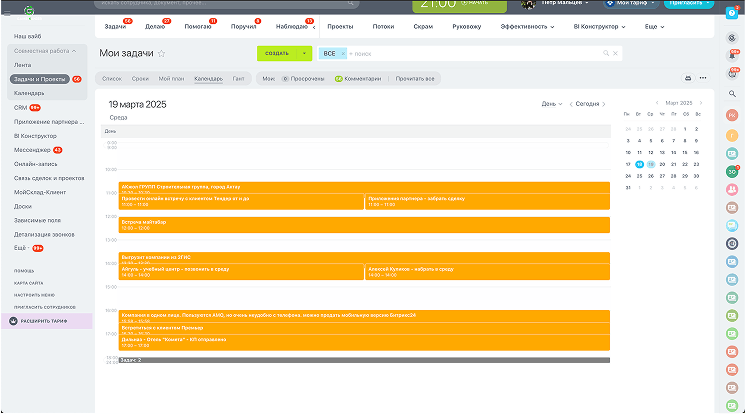Open Лента in left sidebar
745x414 pixels.
(x=22, y=65)
